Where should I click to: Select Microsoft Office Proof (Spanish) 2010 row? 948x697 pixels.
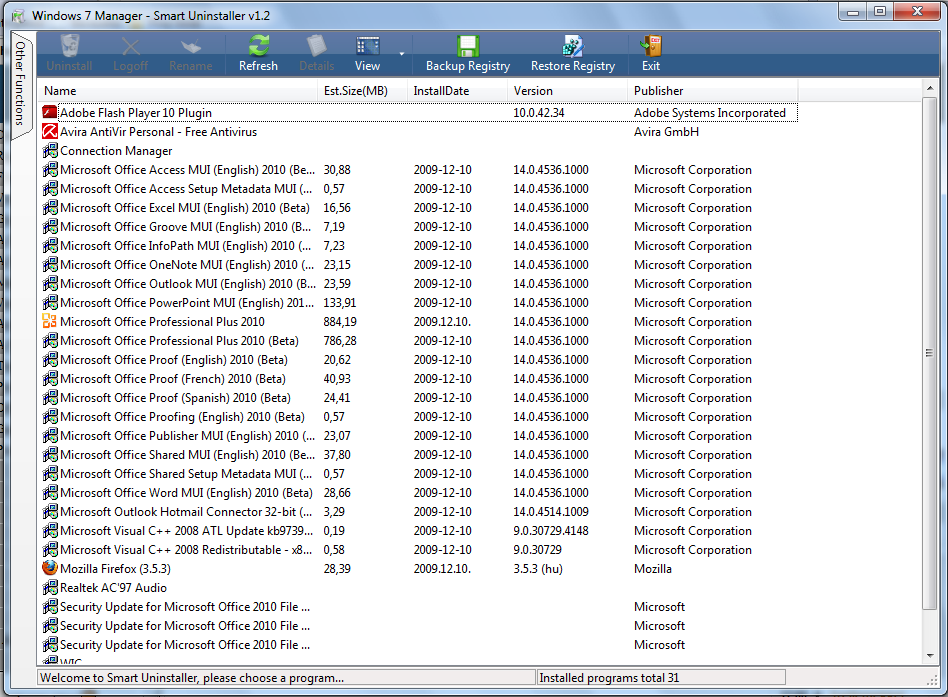click(x=420, y=398)
